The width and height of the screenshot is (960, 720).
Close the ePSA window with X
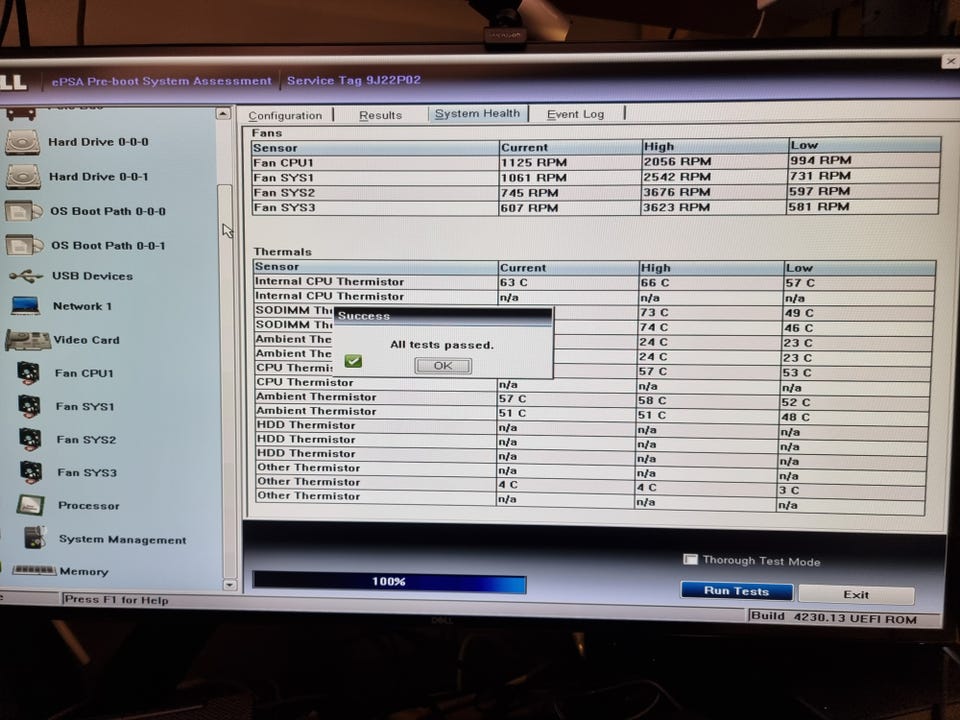coord(950,61)
